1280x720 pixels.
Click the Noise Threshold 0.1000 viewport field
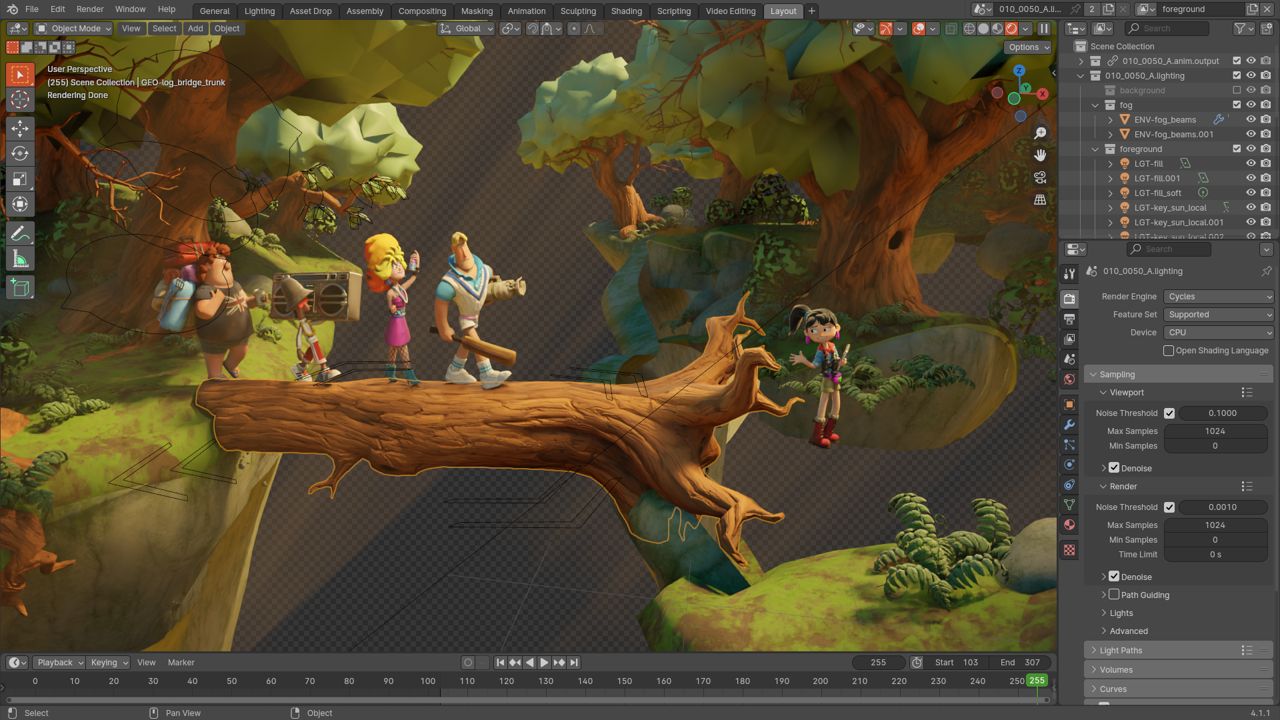pyautogui.click(x=1222, y=413)
